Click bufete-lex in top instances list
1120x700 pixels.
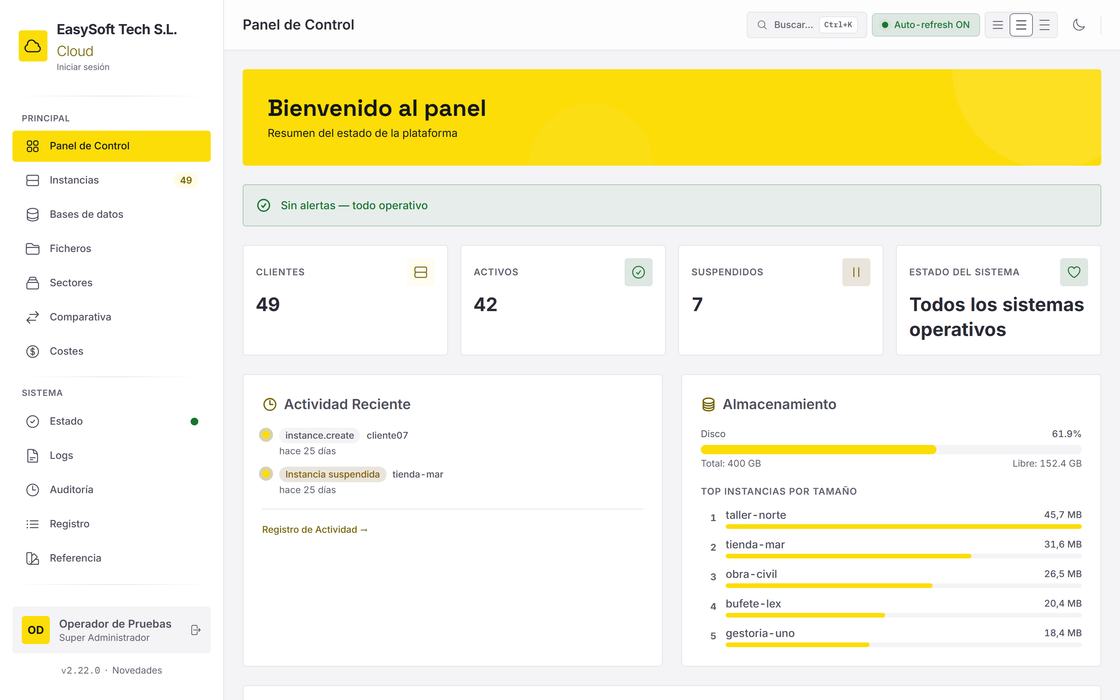754,604
